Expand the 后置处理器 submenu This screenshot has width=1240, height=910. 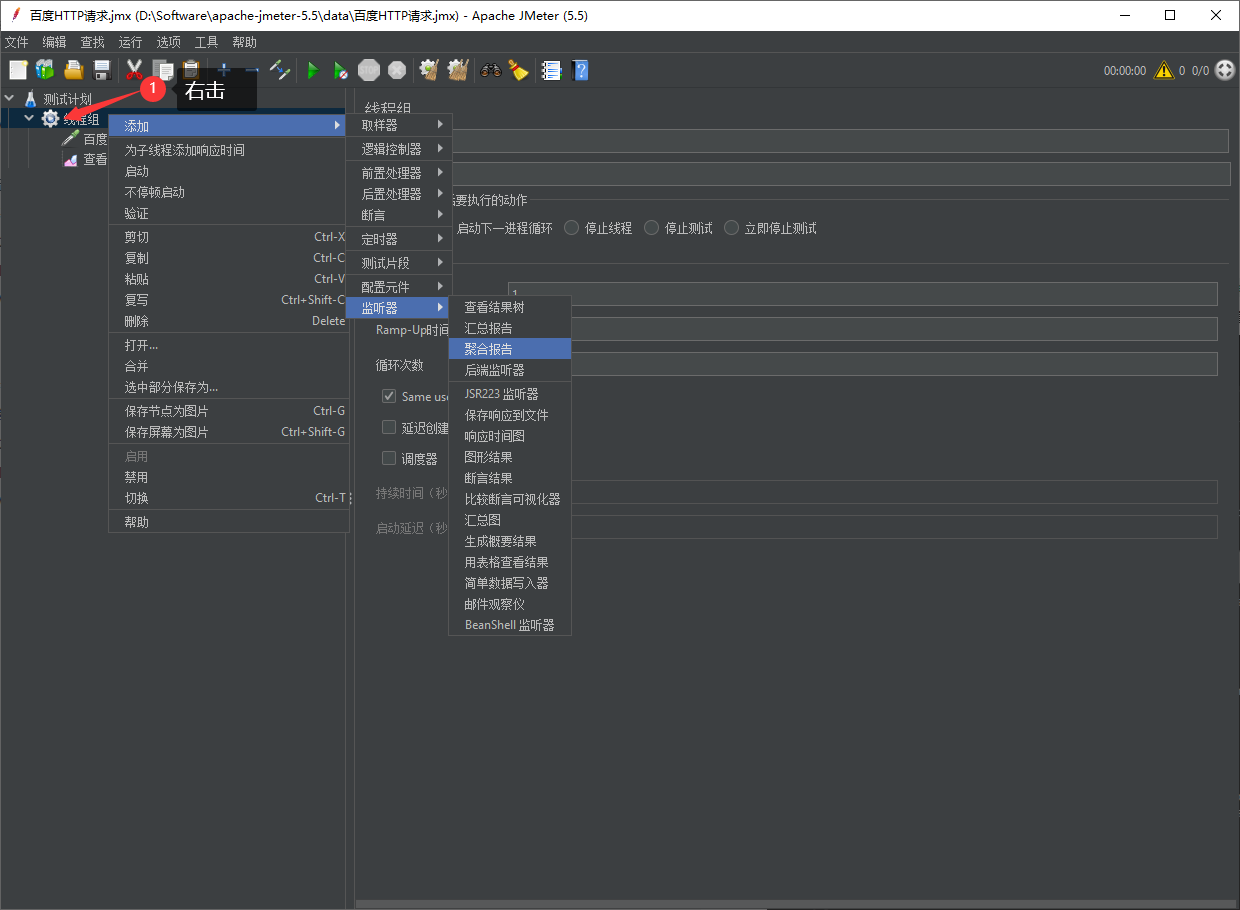pos(399,194)
